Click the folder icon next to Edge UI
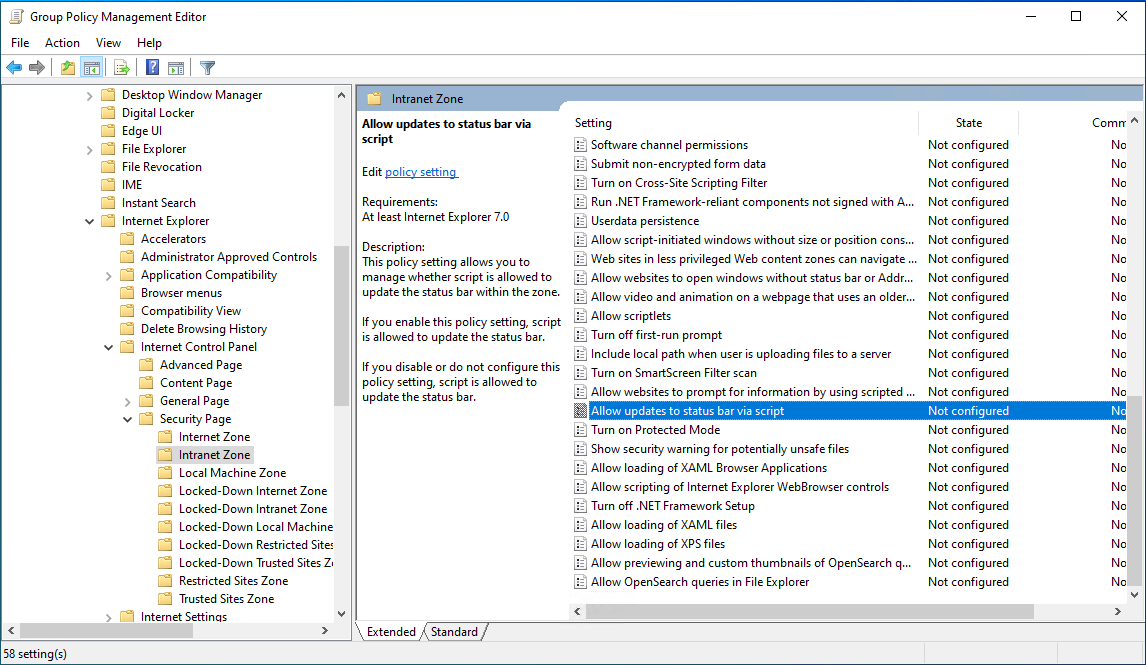This screenshot has width=1146, height=665. click(x=108, y=131)
